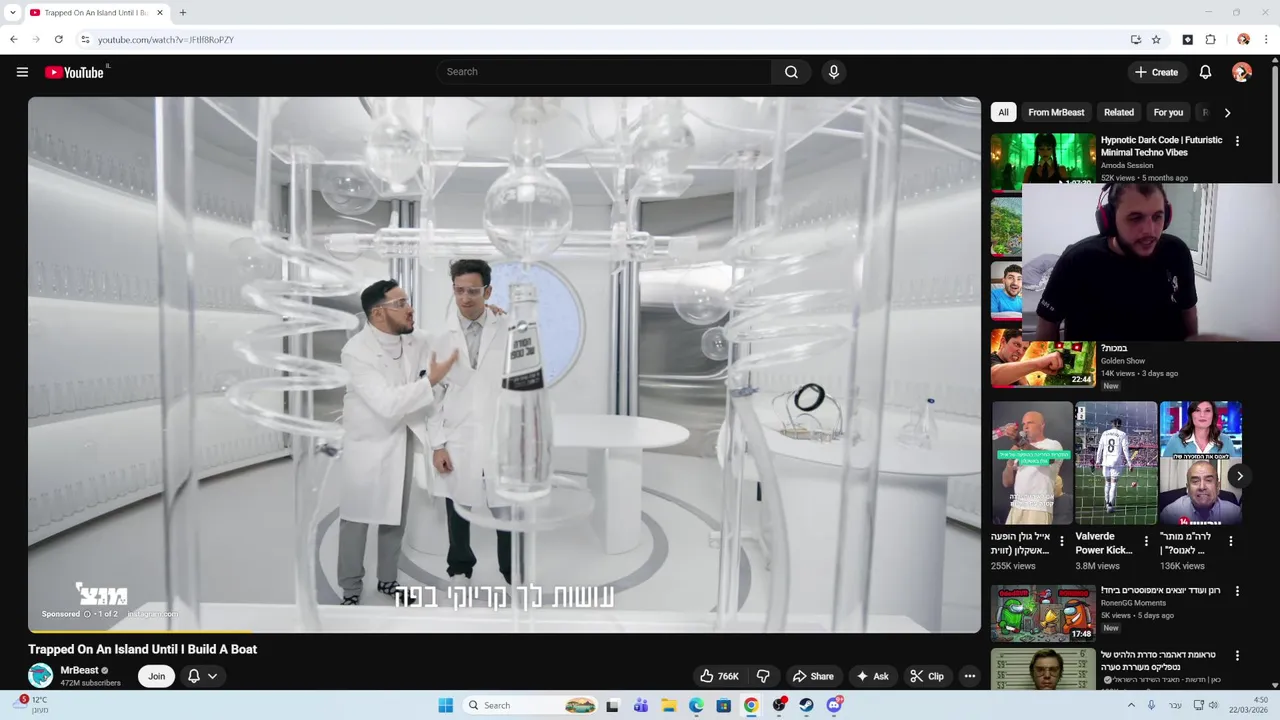
Task: Click the YouTube search magnifier button
Action: (791, 72)
